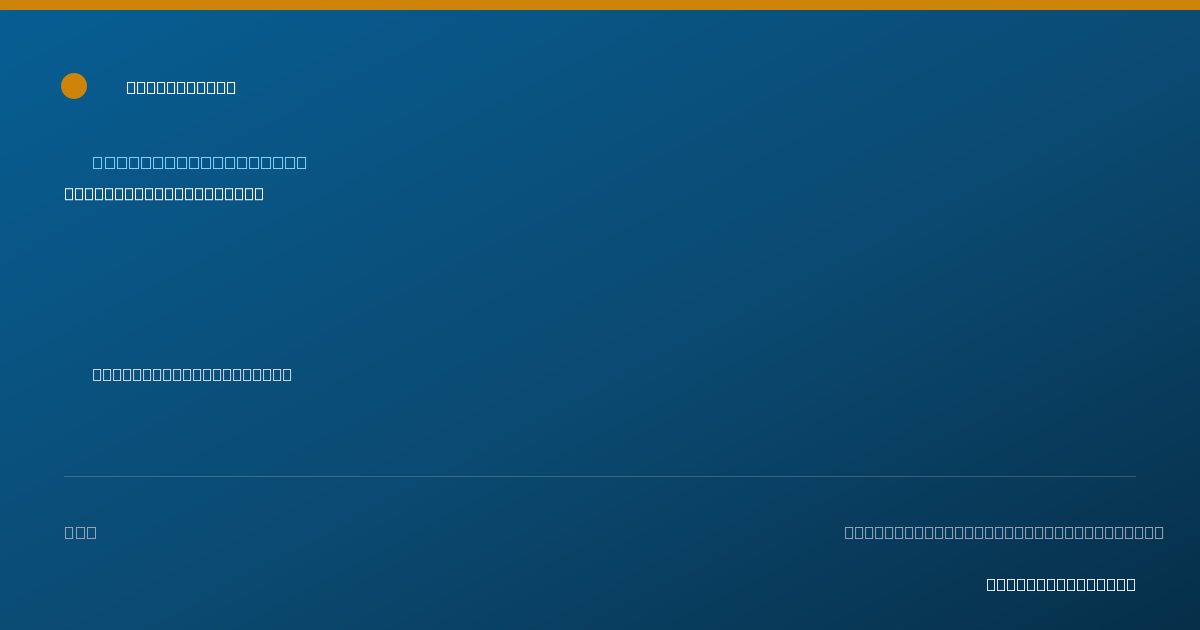Select the indented white text line mid-page

pos(192,374)
